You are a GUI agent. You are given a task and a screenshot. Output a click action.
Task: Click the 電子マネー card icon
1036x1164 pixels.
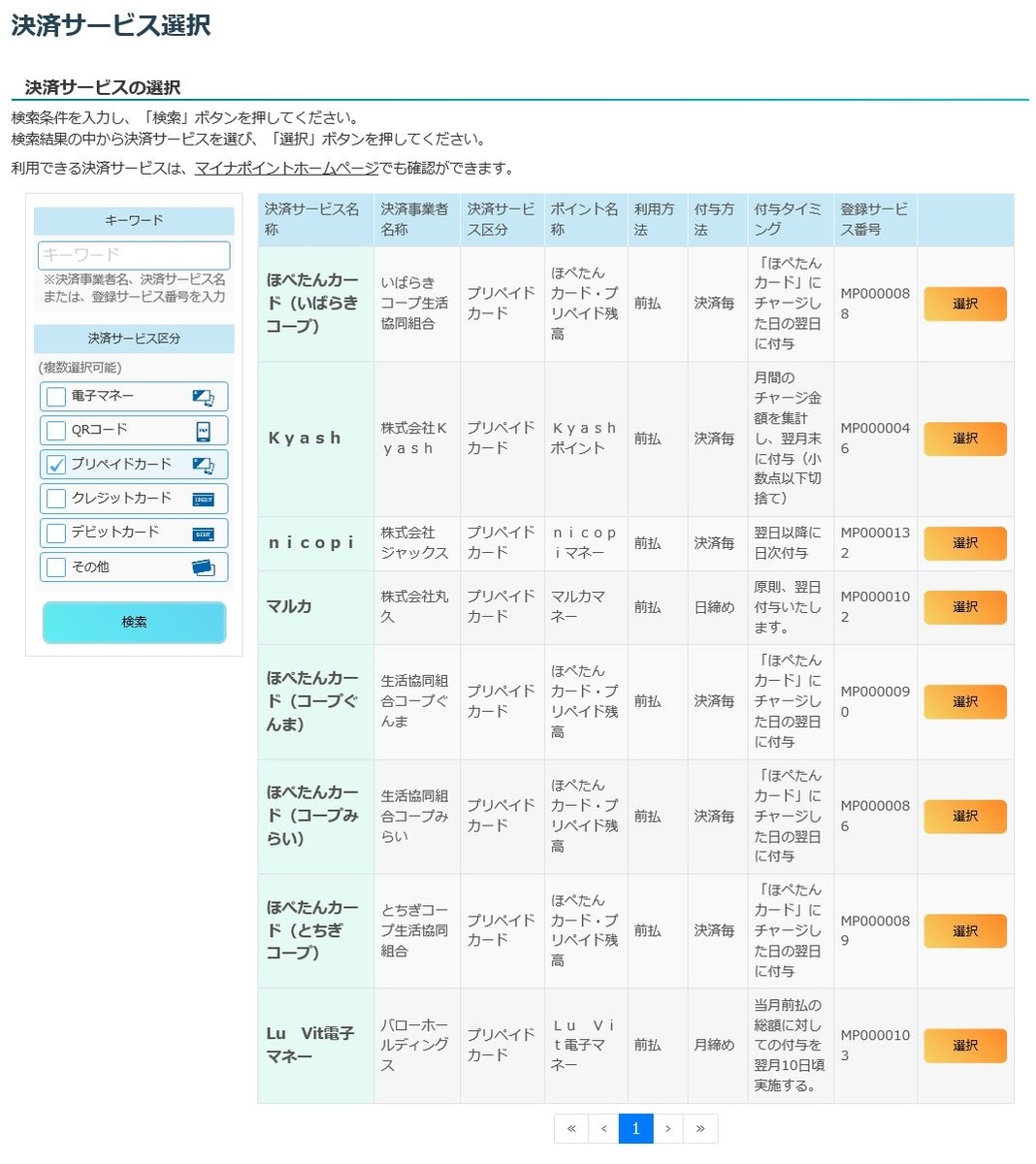[203, 397]
